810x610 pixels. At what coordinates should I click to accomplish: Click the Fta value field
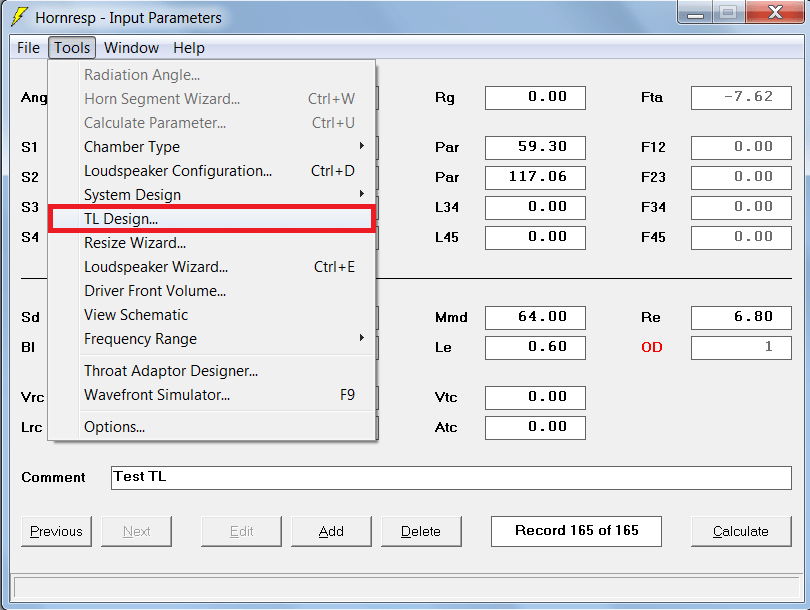tap(741, 98)
